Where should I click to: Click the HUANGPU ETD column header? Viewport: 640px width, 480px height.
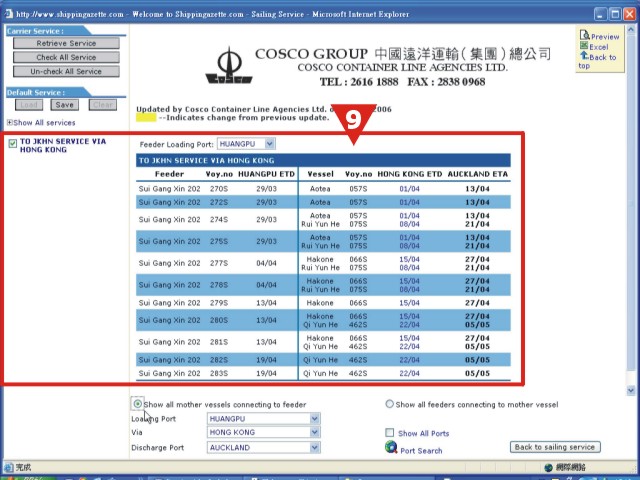[x=266, y=174]
